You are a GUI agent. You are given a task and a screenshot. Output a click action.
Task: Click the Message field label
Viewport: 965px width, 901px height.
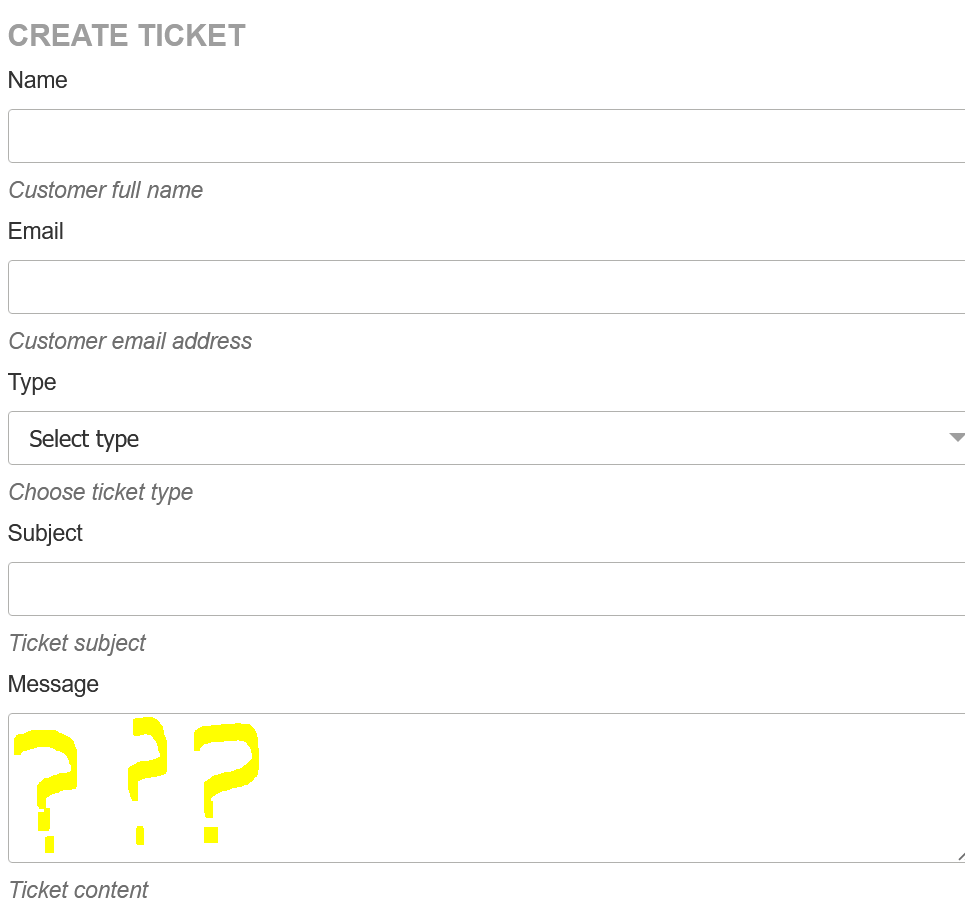click(x=53, y=684)
